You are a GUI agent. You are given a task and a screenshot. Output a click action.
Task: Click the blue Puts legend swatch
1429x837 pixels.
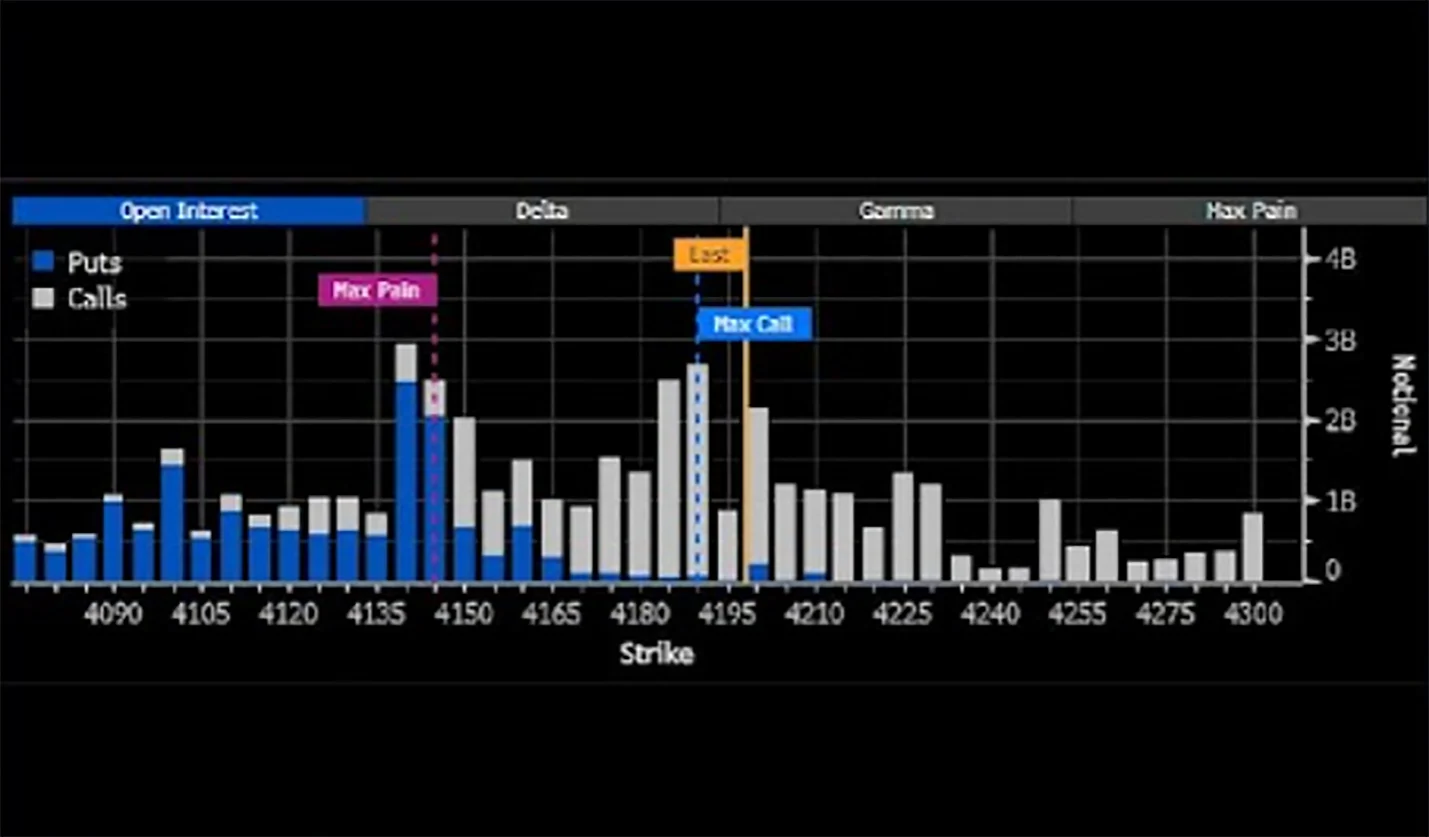click(42, 262)
